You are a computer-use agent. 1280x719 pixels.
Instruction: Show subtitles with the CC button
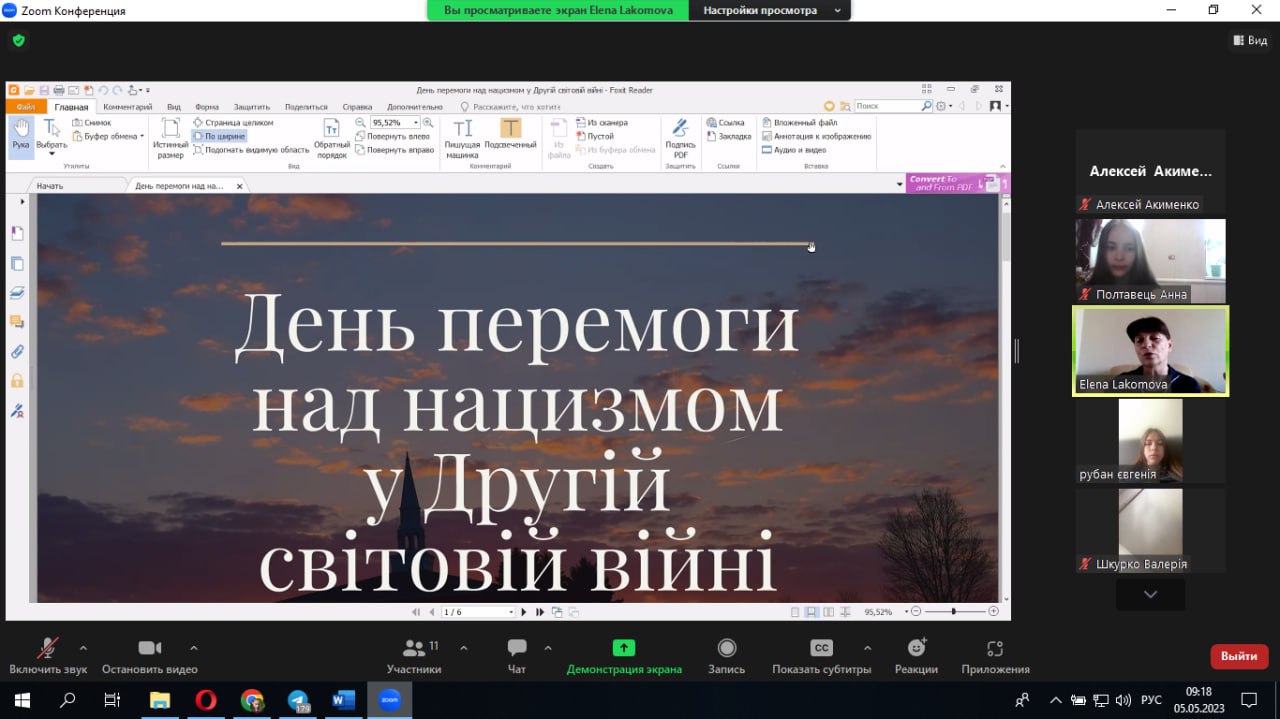(821, 655)
